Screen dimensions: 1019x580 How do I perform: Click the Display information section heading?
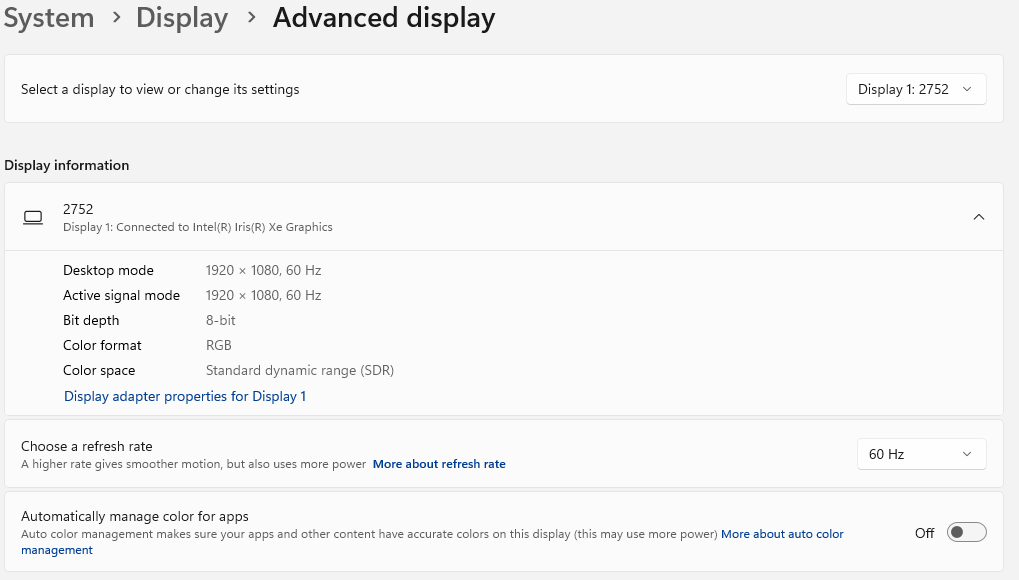pyautogui.click(x=67, y=165)
